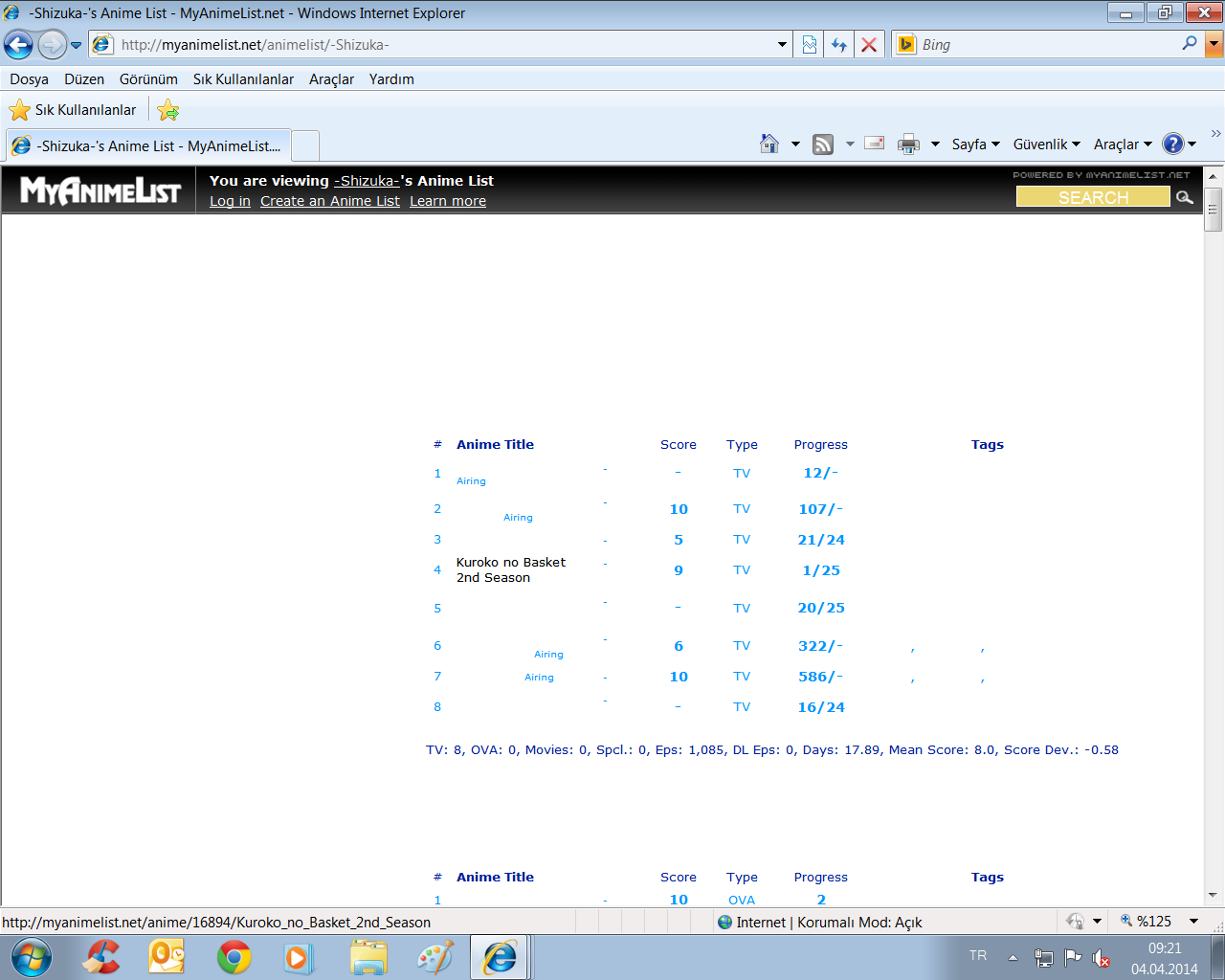Click the page scrollbar down arrow
The image size is (1225, 980).
tap(1214, 895)
